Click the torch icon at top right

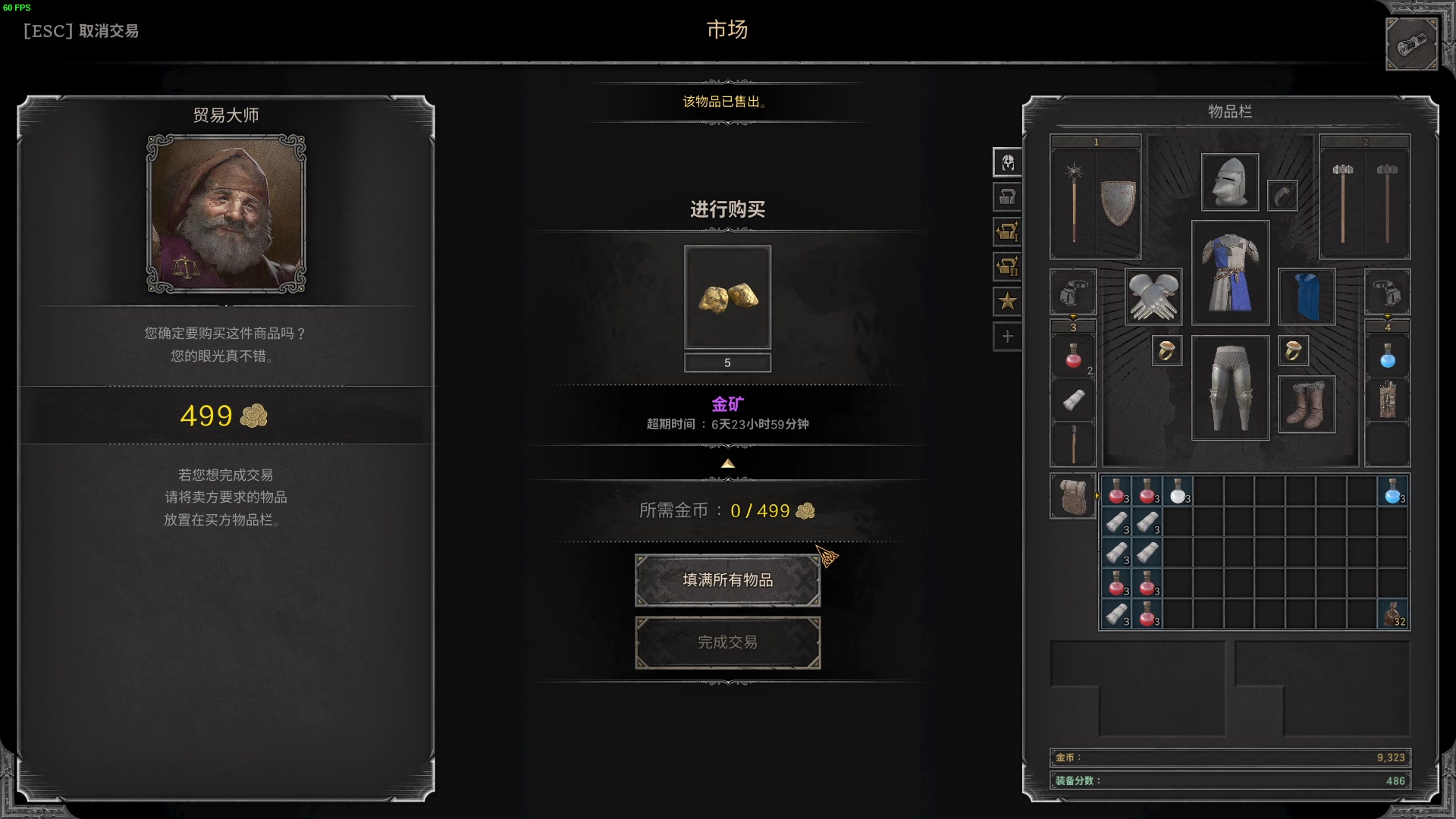click(x=1411, y=45)
